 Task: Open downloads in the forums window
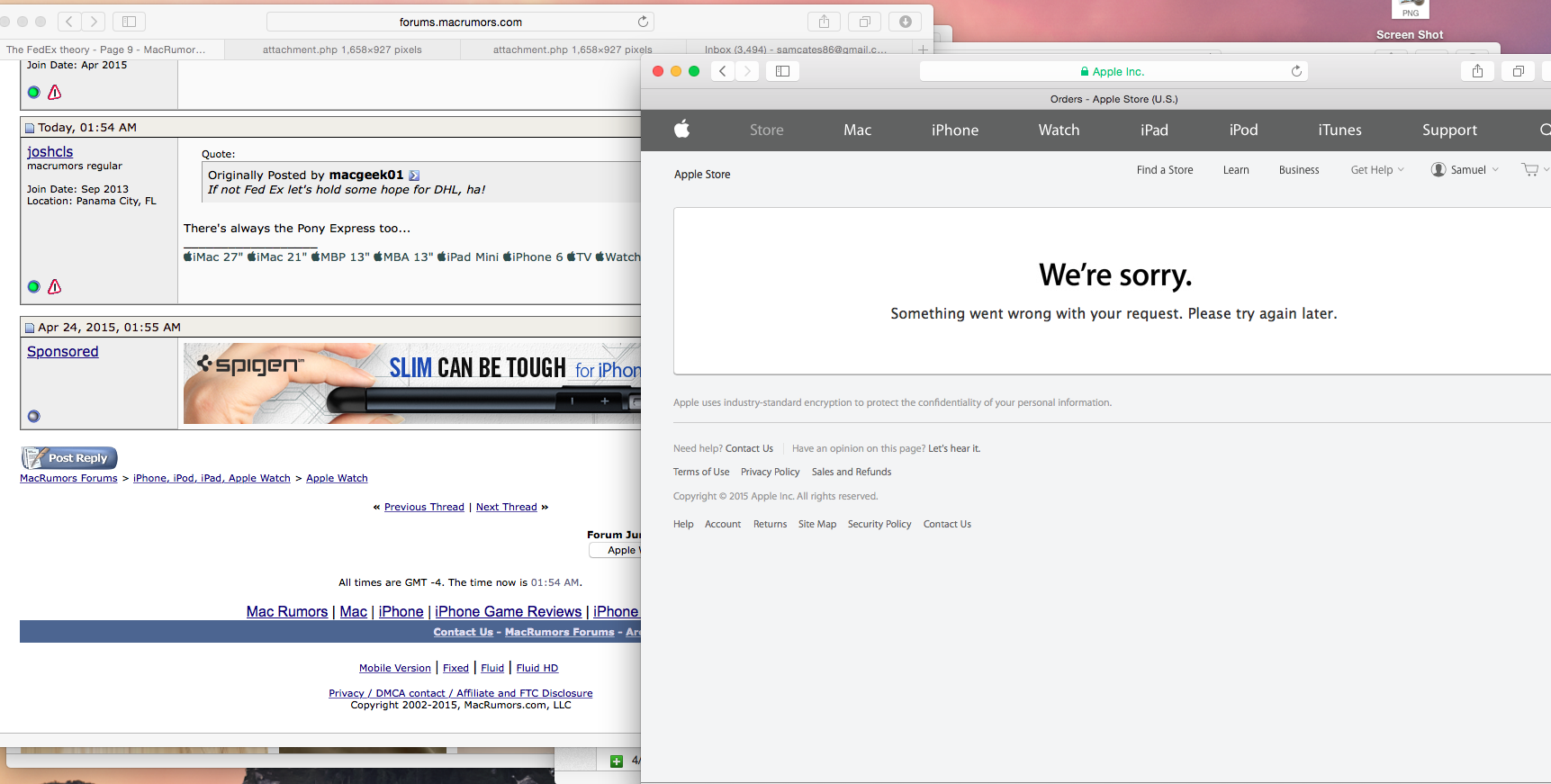906,22
